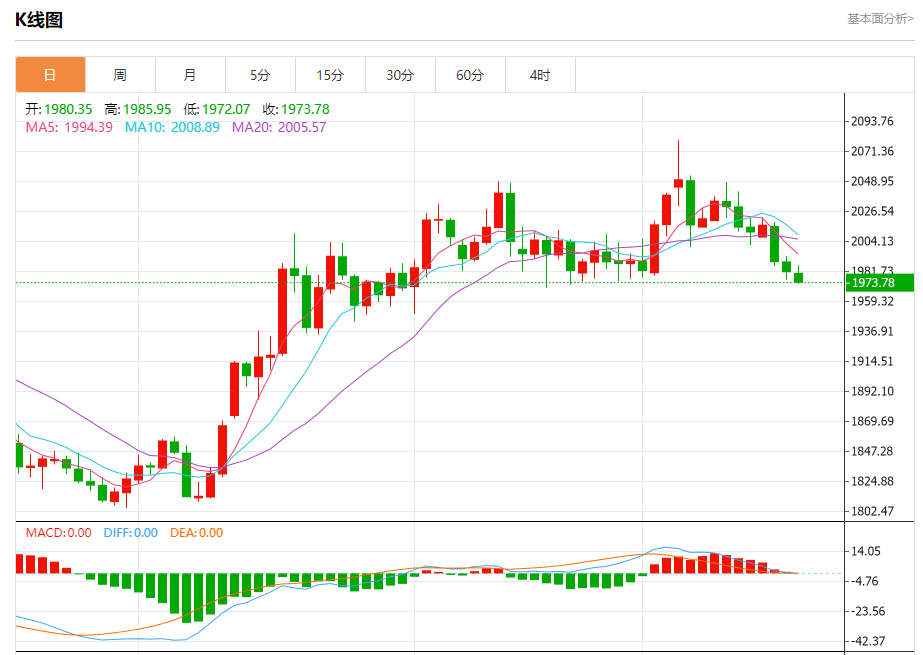Open the 5分 interval tab
Screen dimensions: 923x655
tap(260, 75)
